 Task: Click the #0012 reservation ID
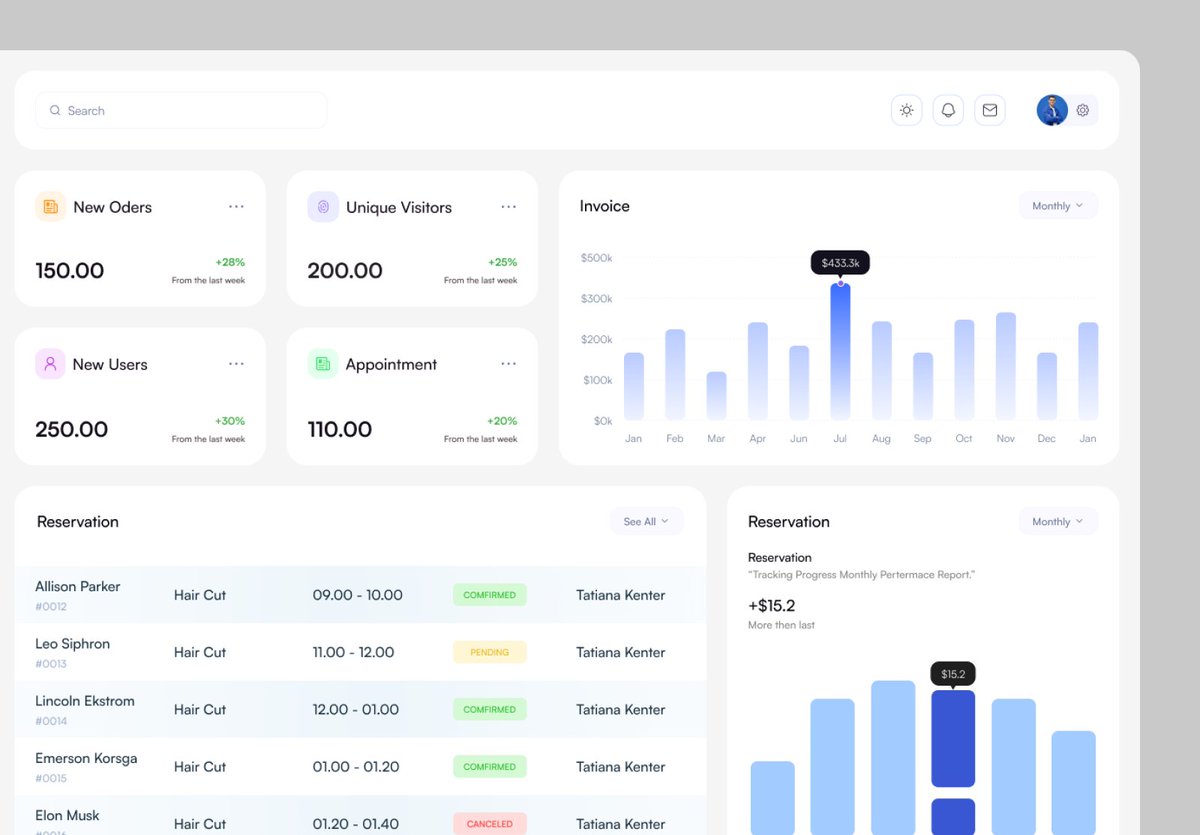pyautogui.click(x=51, y=606)
